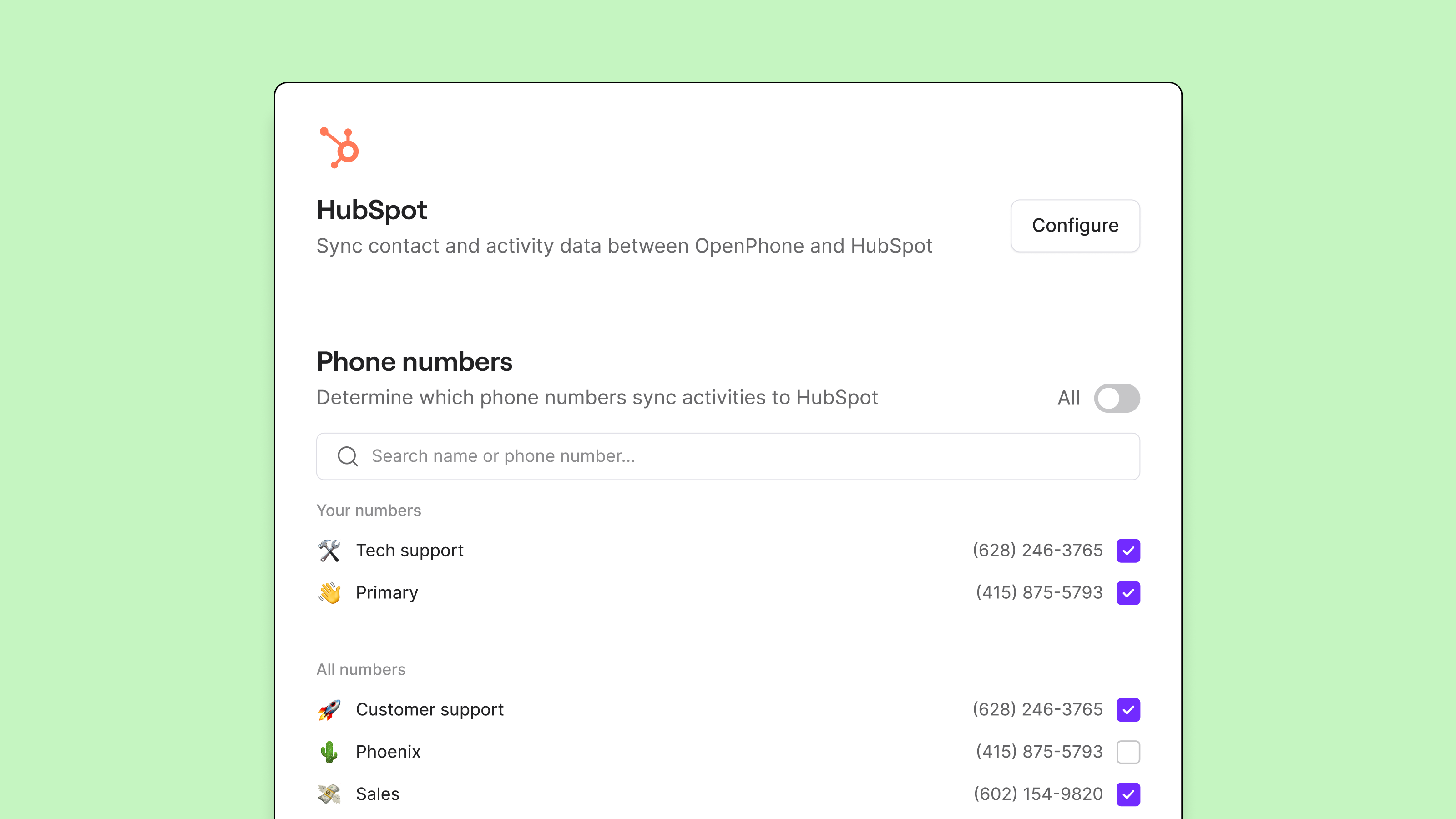1456x819 pixels.
Task: Select the Tech support row label
Action: point(410,551)
